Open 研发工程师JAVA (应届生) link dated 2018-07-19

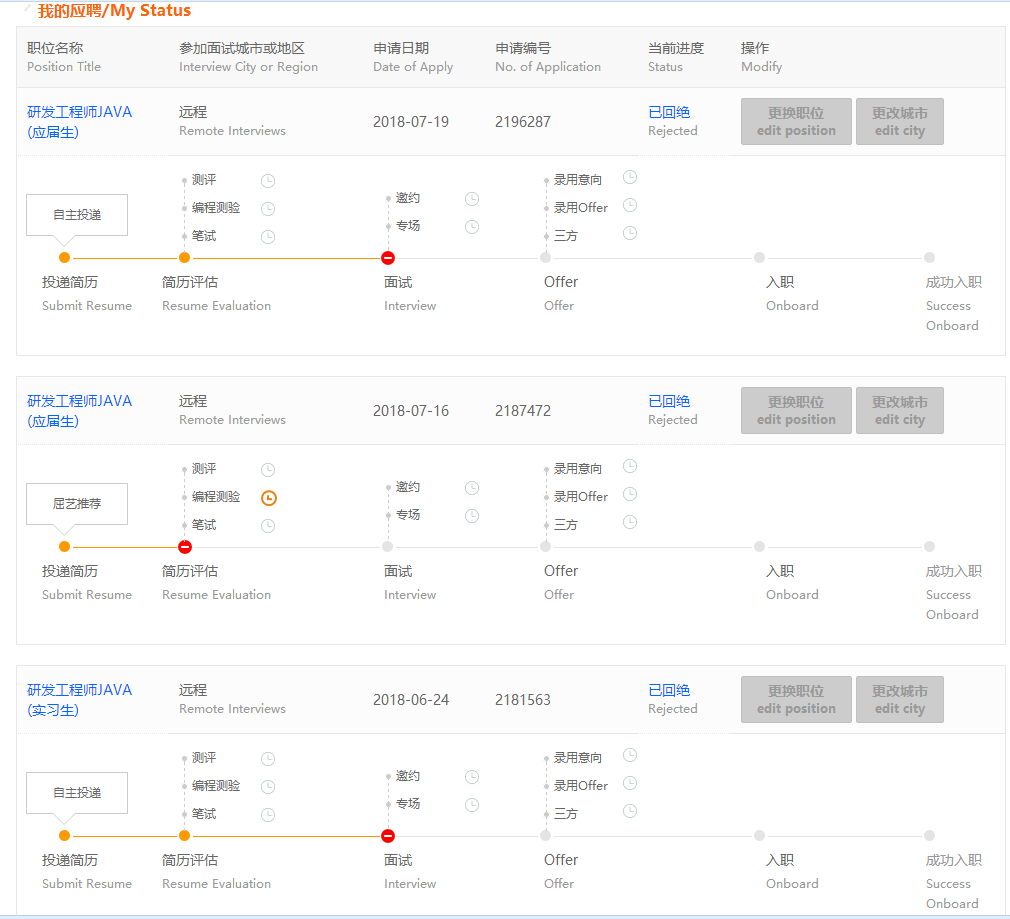point(79,122)
